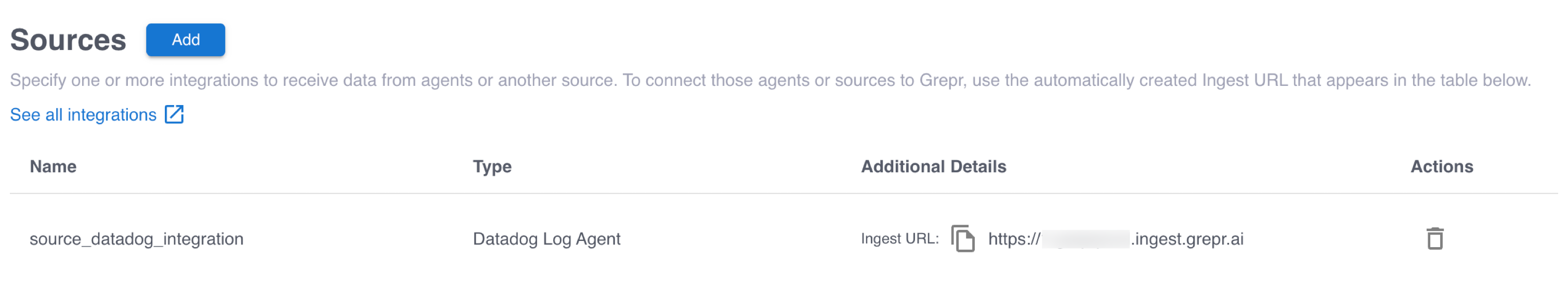Click the Sources page heading
The image size is (1568, 283).
68,40
